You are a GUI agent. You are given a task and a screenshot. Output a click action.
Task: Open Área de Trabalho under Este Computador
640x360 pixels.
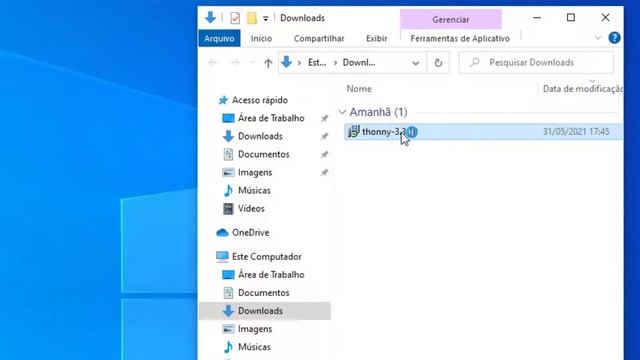271,274
